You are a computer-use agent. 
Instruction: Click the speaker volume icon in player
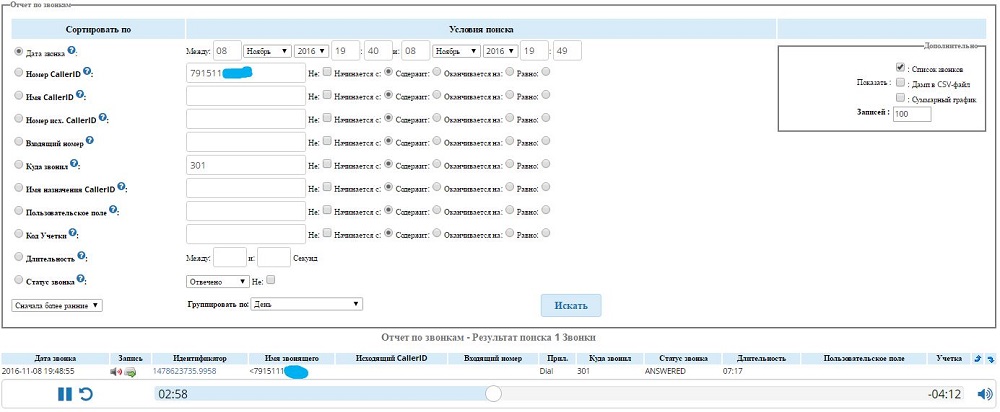point(983,394)
